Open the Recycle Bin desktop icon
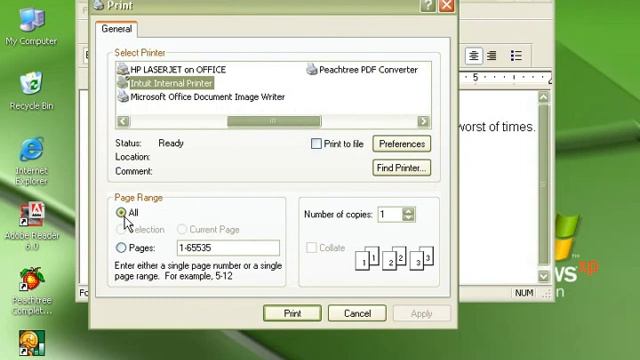640x360 pixels. click(31, 91)
